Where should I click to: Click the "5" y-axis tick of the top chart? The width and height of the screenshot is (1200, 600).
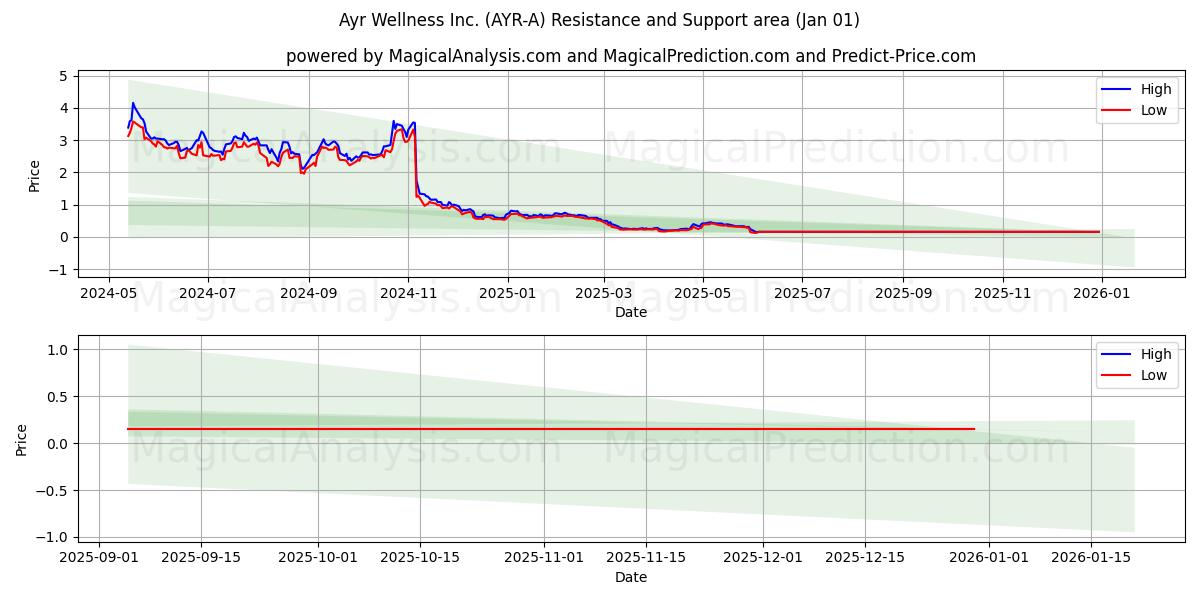point(63,76)
